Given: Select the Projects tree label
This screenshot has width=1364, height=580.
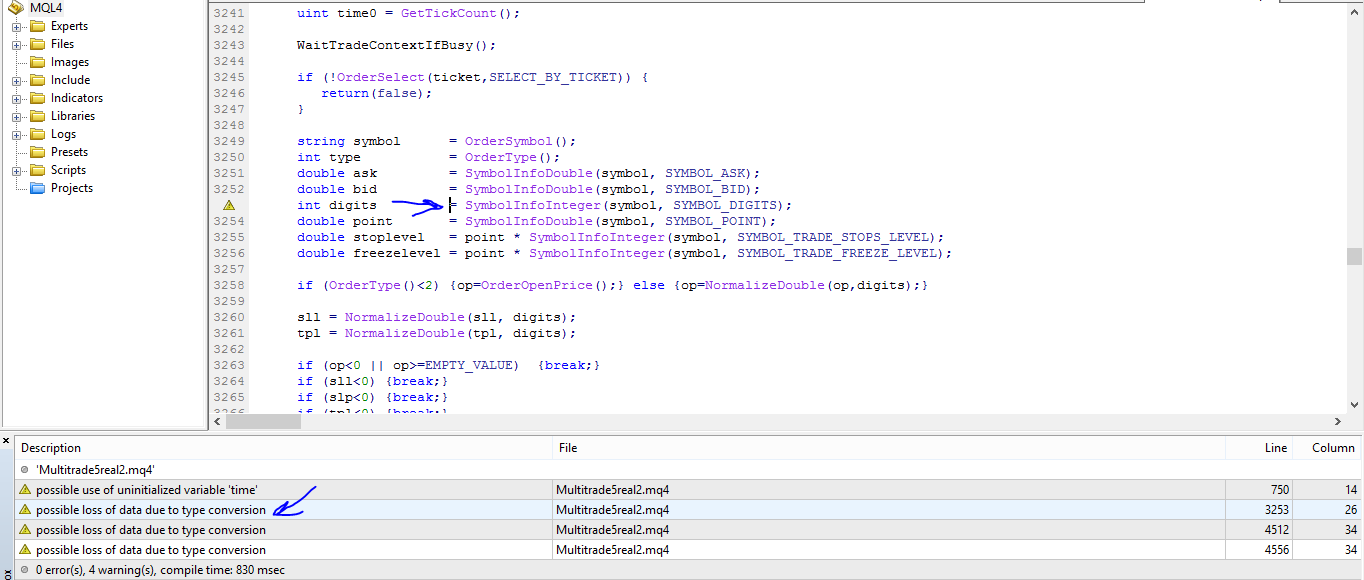Looking at the screenshot, I should click(x=72, y=188).
